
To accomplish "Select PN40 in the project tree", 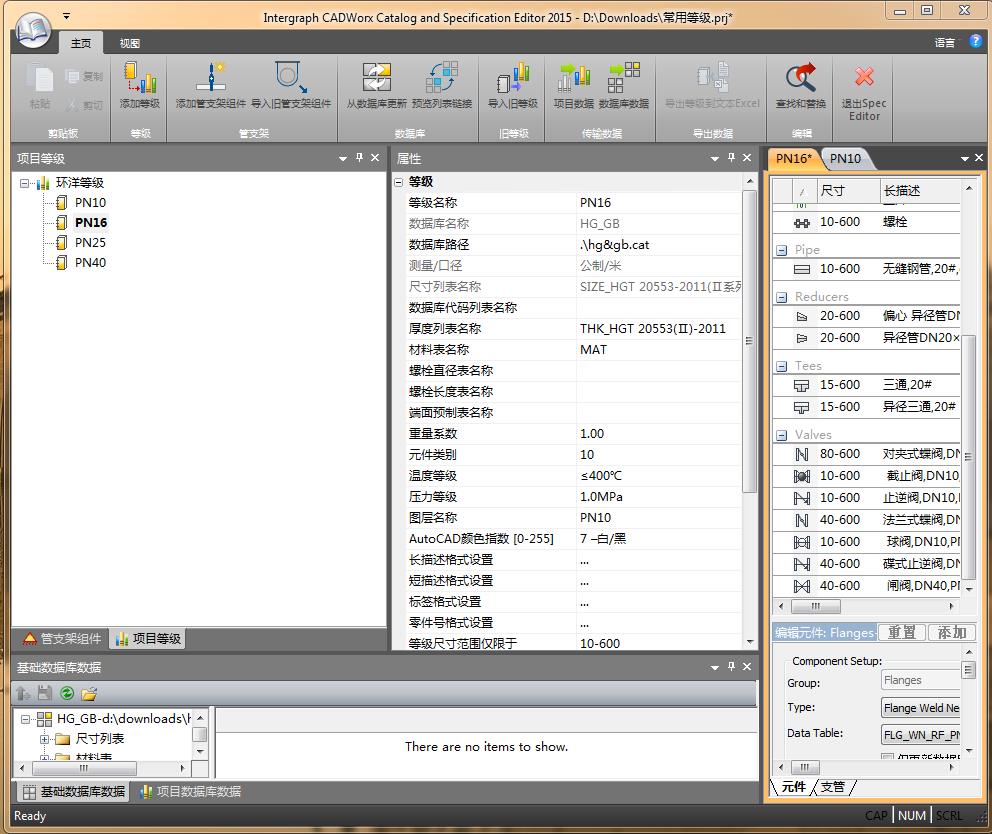I will point(90,263).
